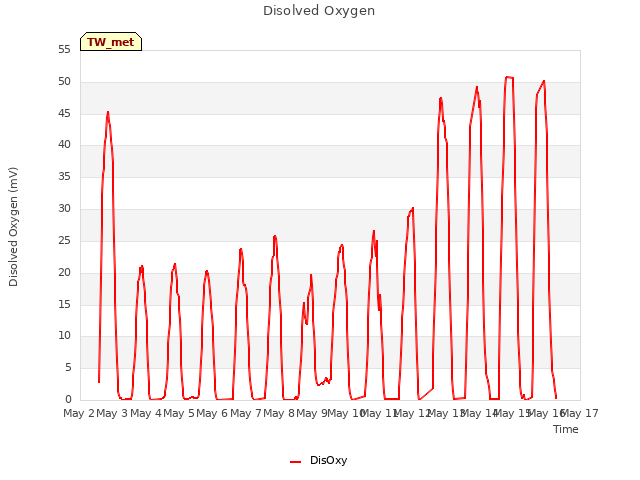Click the y-axis value 20
Screen dimensions: 640x480
64,273
